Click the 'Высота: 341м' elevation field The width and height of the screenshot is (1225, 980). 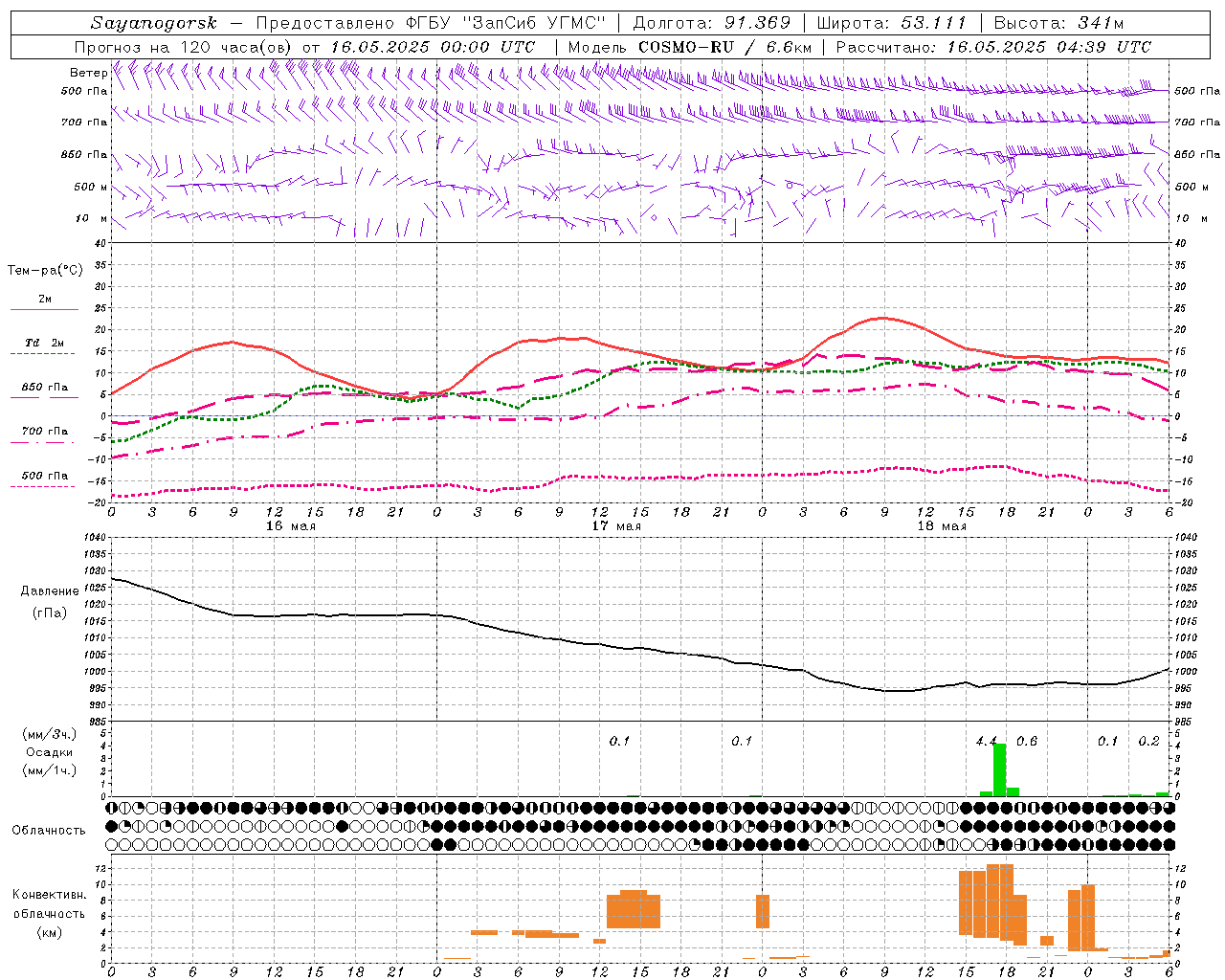pyautogui.click(x=1058, y=23)
